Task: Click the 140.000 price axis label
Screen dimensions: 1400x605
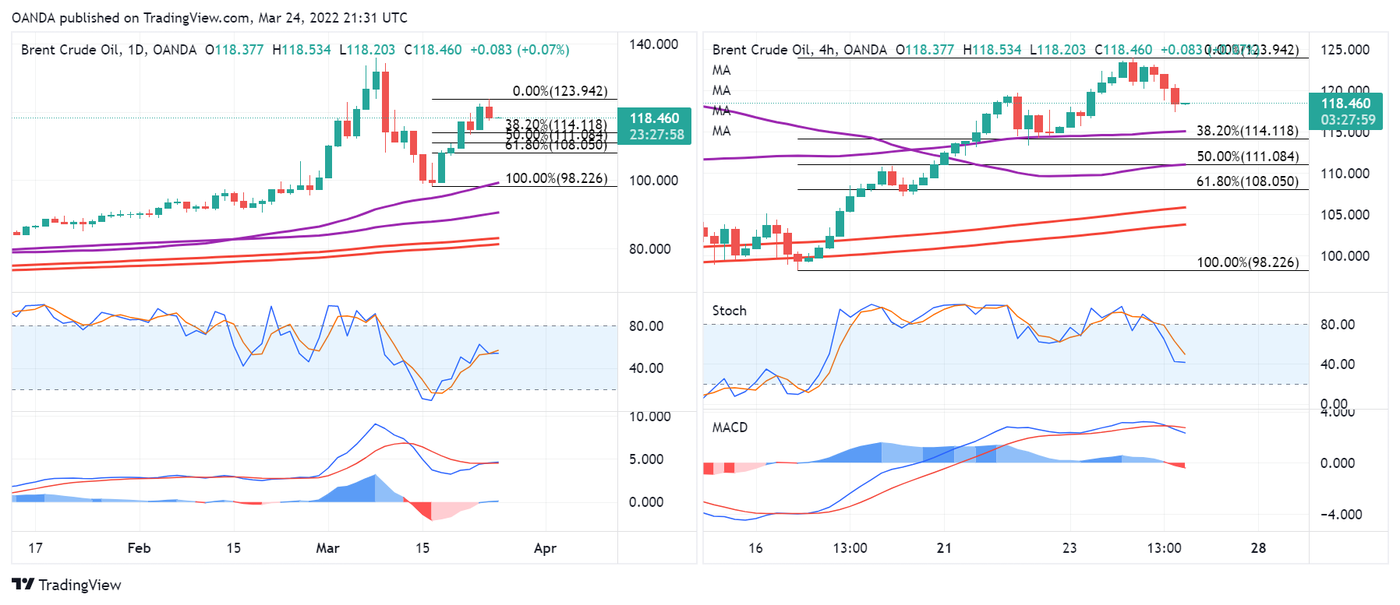Action: [x=651, y=44]
